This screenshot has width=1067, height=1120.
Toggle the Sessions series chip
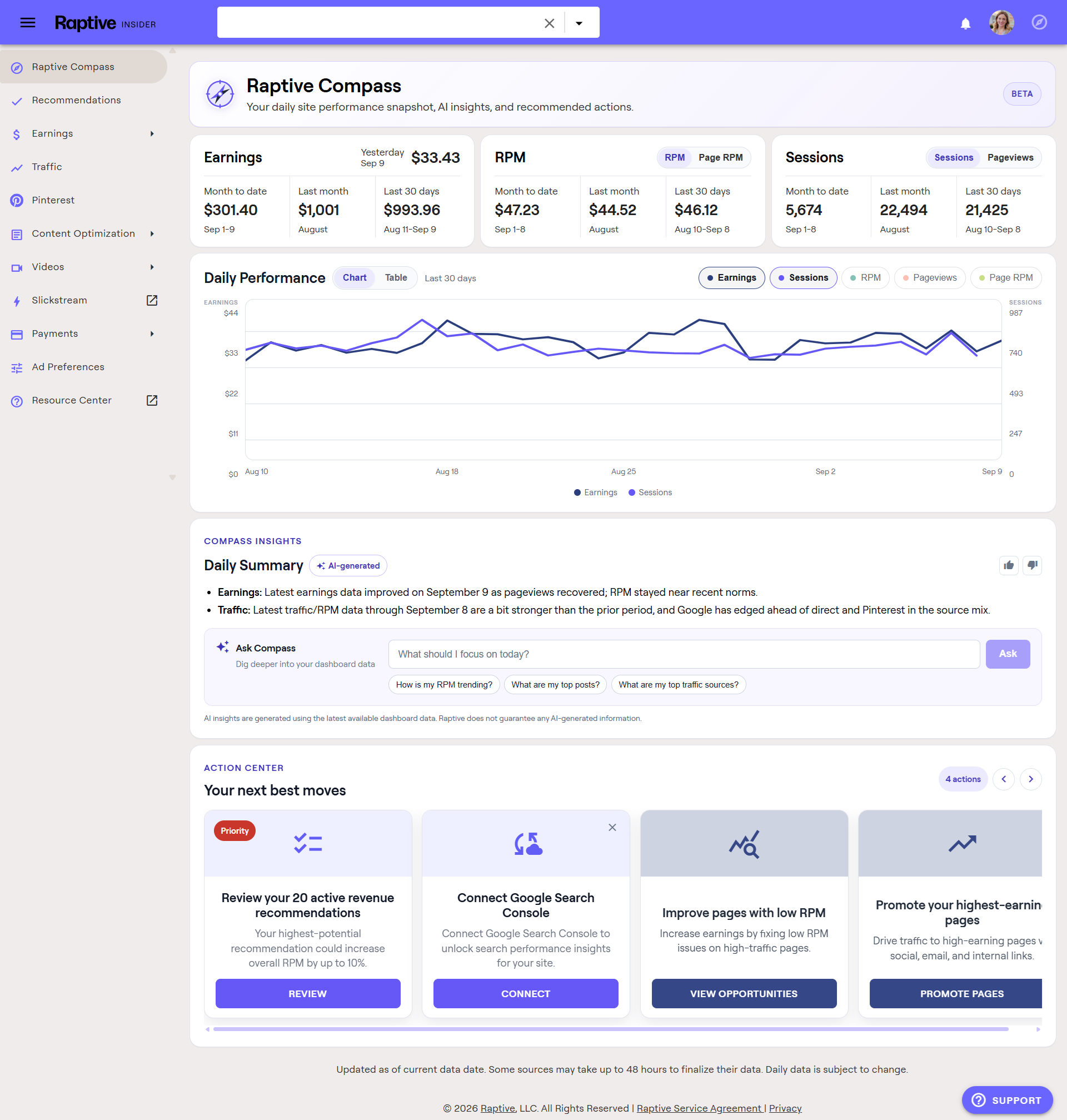coord(803,277)
